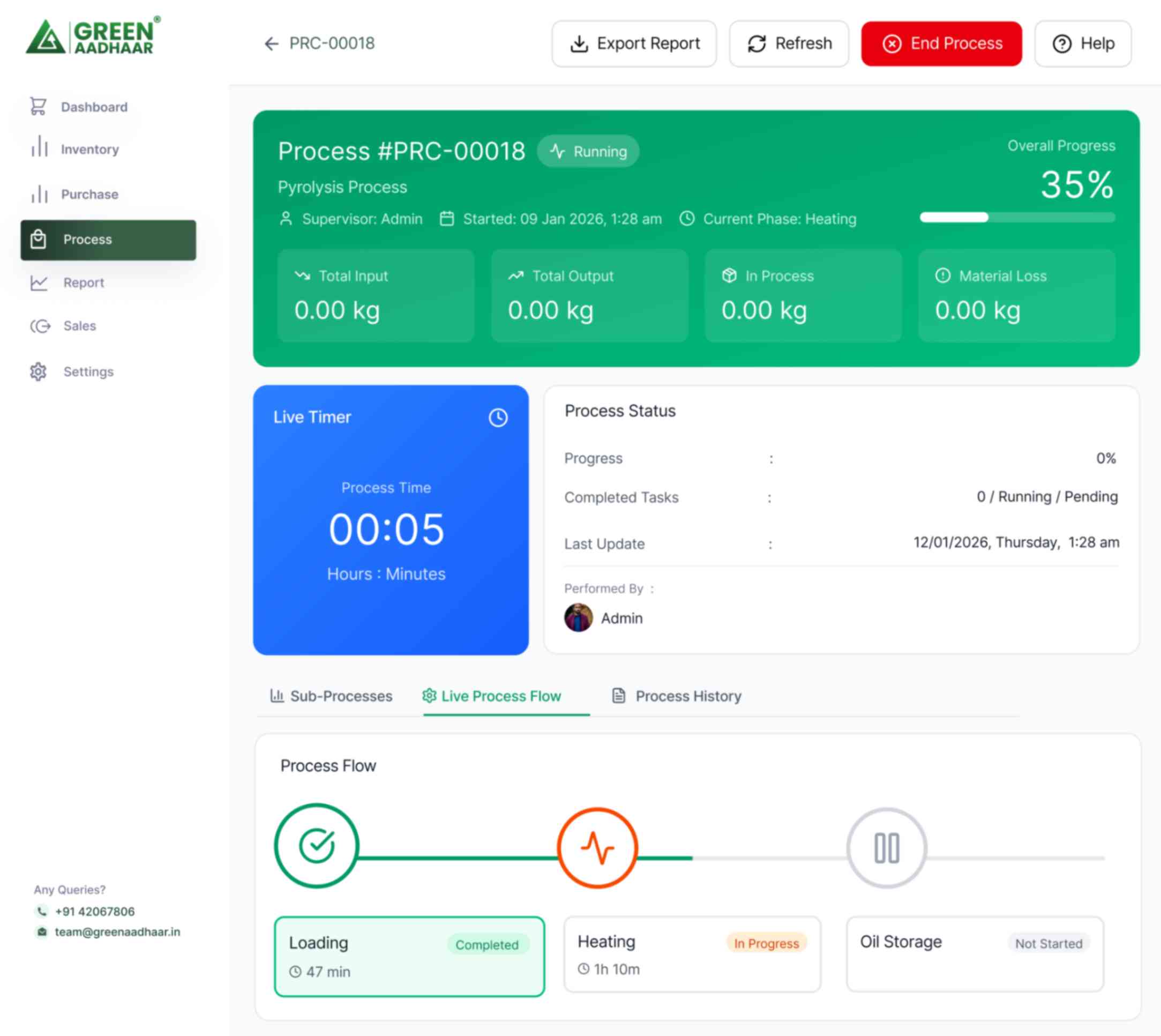Click the back arrow beside PRC-00018

point(272,44)
